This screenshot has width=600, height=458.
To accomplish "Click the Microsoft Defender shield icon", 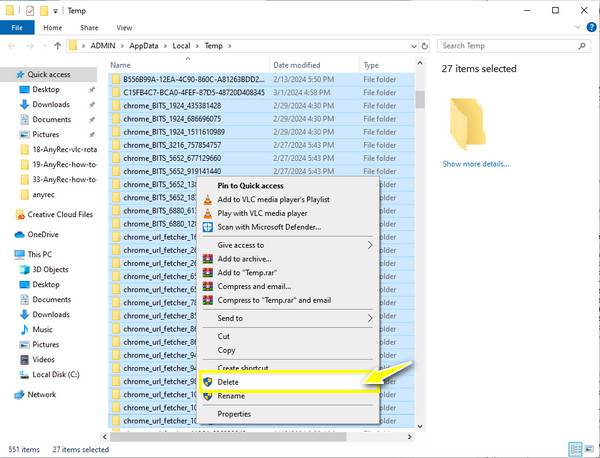I will click(x=208, y=227).
